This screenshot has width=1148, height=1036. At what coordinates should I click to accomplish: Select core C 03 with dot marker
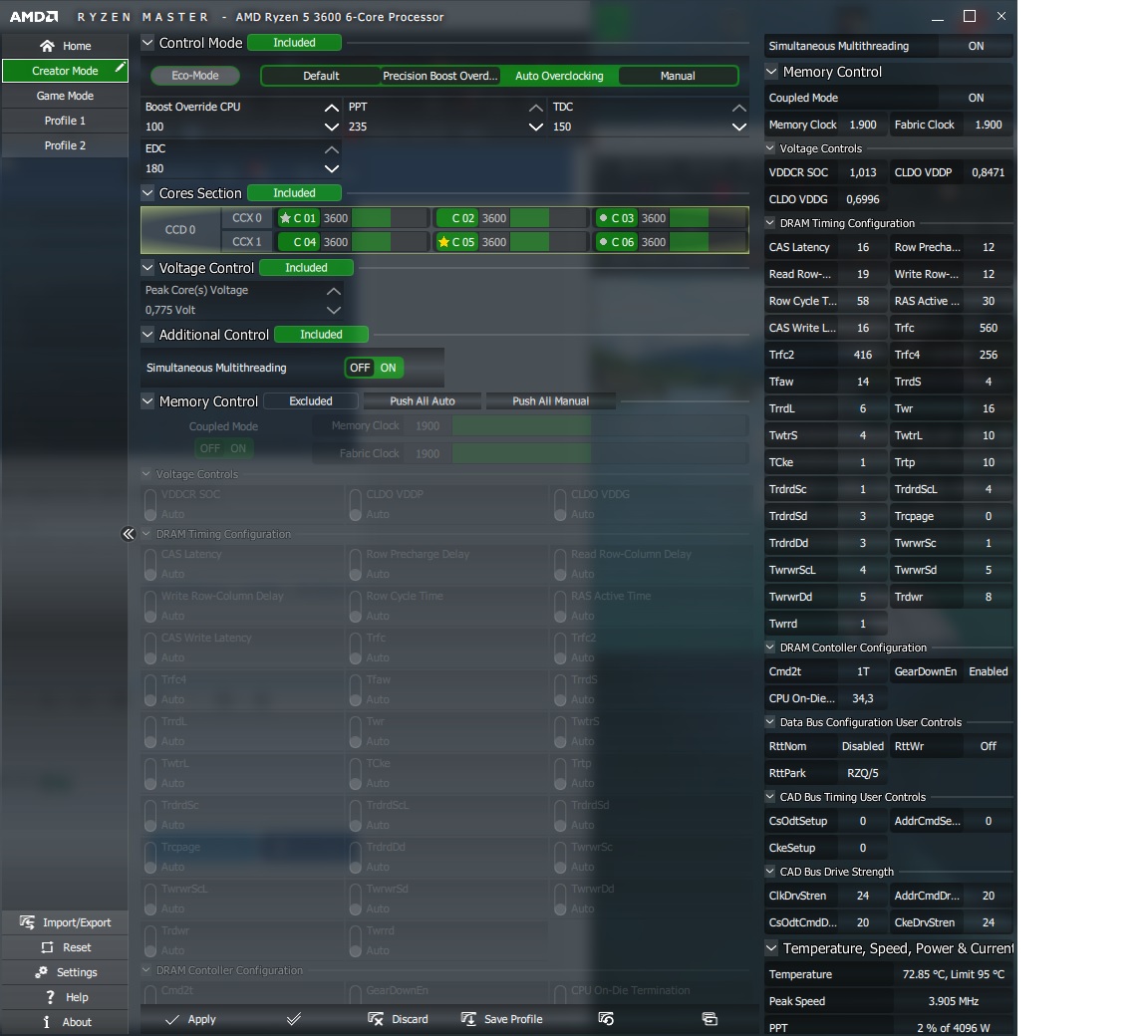click(x=616, y=218)
